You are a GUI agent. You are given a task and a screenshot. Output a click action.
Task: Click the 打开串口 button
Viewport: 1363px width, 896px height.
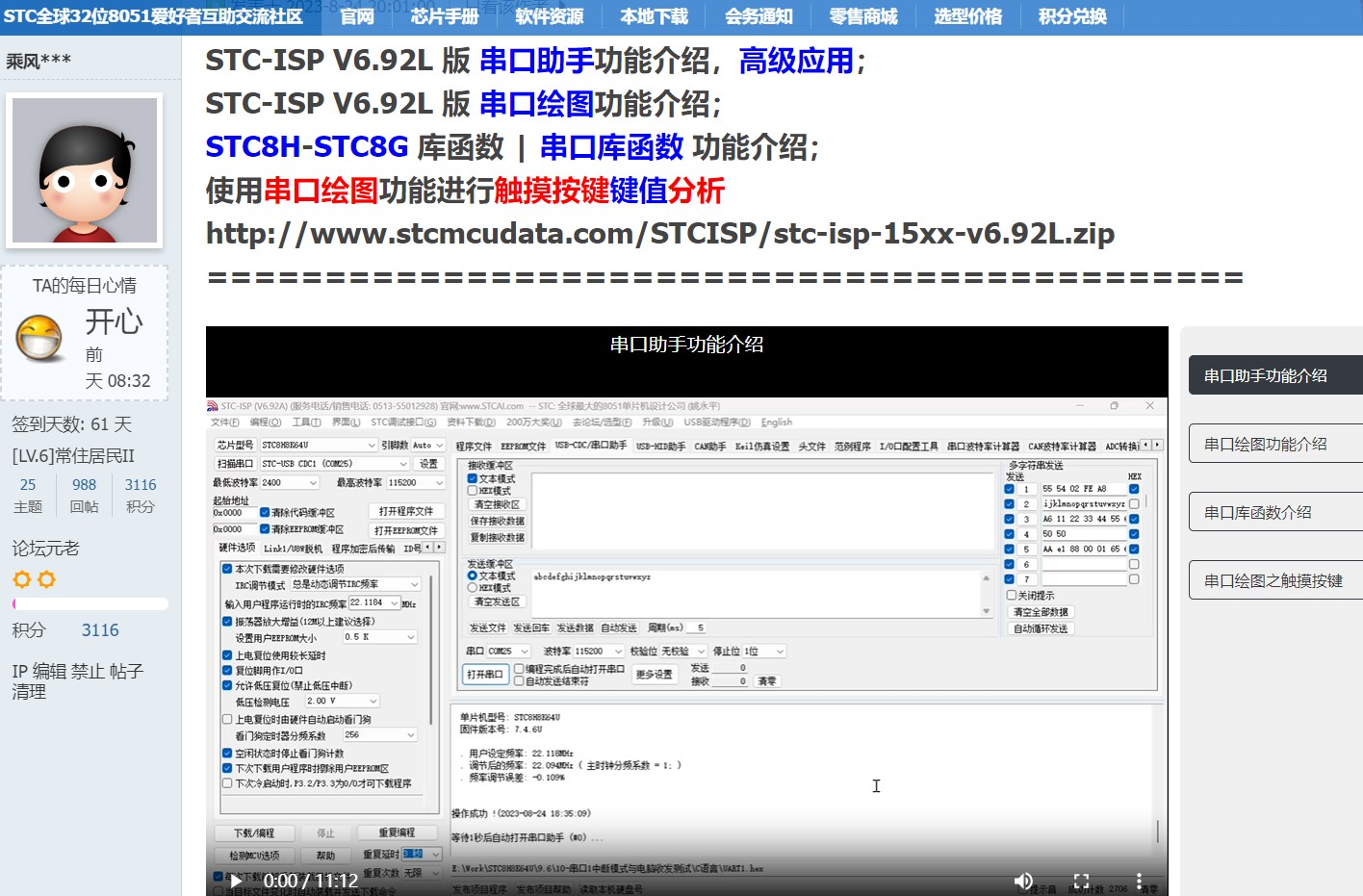pos(485,675)
